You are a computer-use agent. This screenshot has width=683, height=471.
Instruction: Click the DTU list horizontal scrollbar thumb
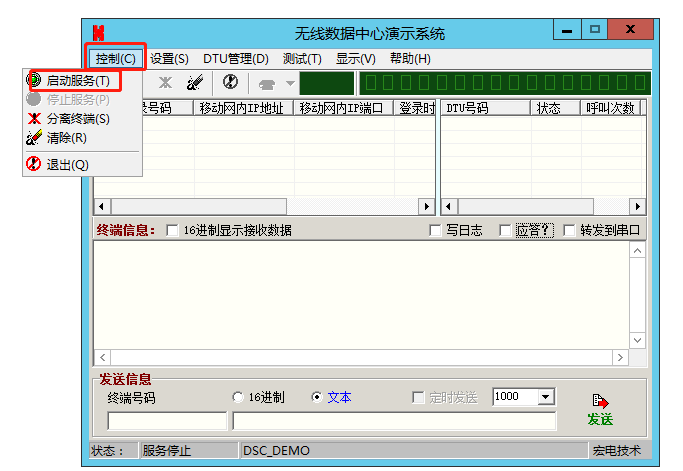(526, 207)
